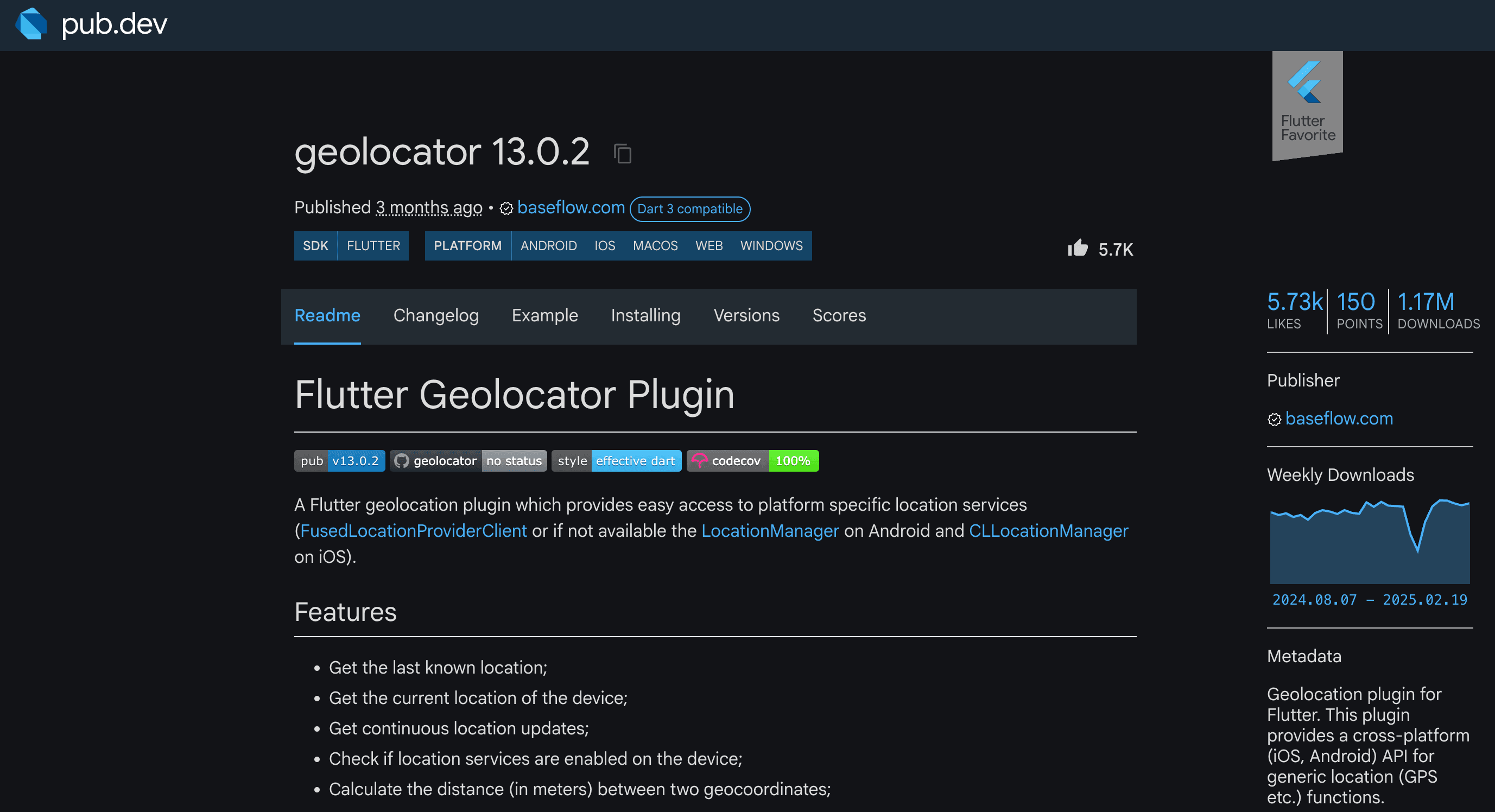Select the WINDOWS platform tag

tap(771, 246)
